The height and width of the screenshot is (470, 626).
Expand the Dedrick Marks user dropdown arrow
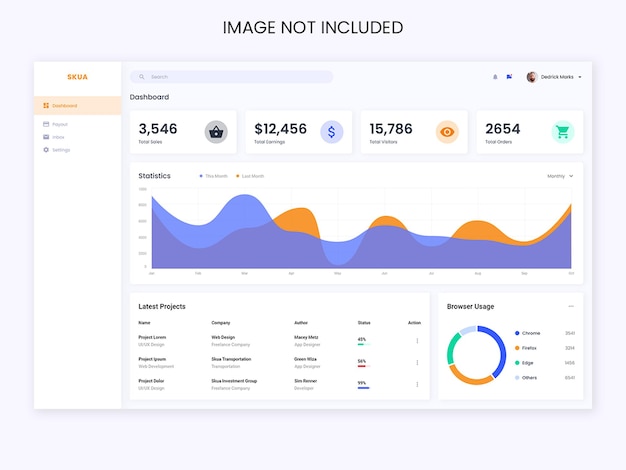(580, 77)
